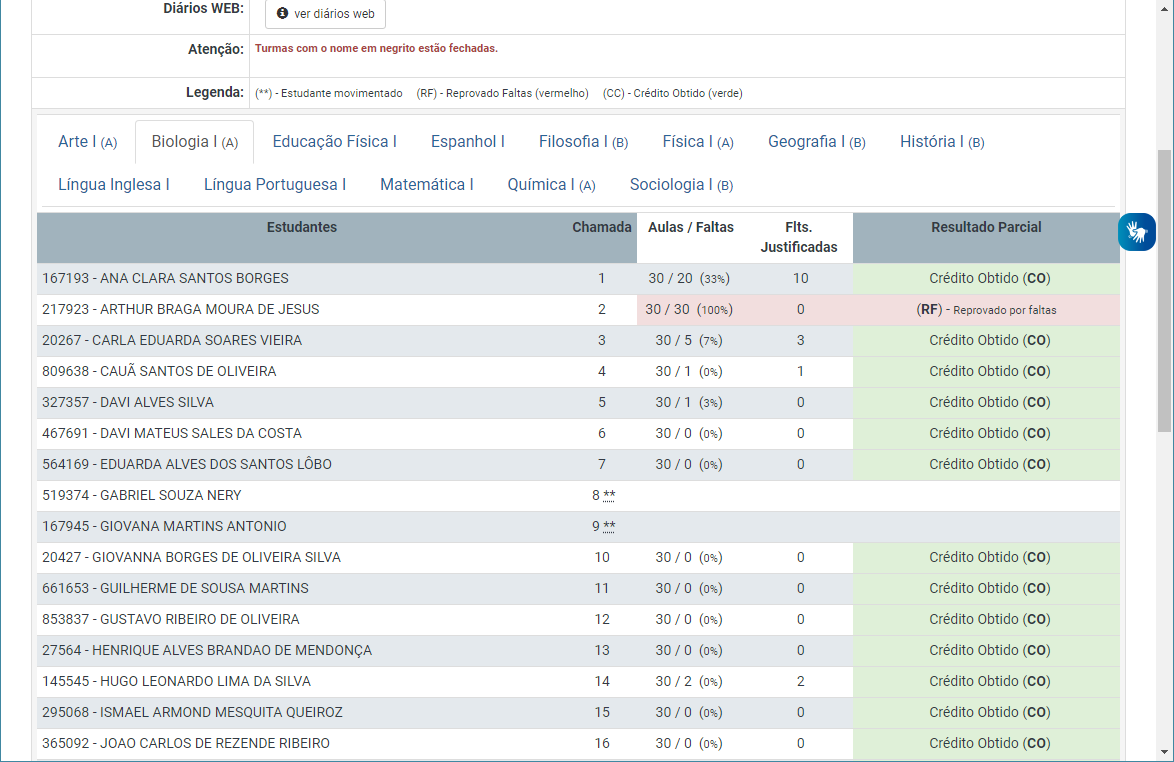Select student GIOVANA MARTINS ANTONIO
Screen dimensions: 1174x762
[x=164, y=526]
